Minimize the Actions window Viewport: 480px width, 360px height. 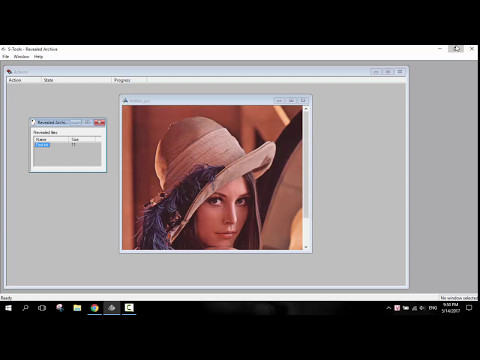pyautogui.click(x=376, y=72)
